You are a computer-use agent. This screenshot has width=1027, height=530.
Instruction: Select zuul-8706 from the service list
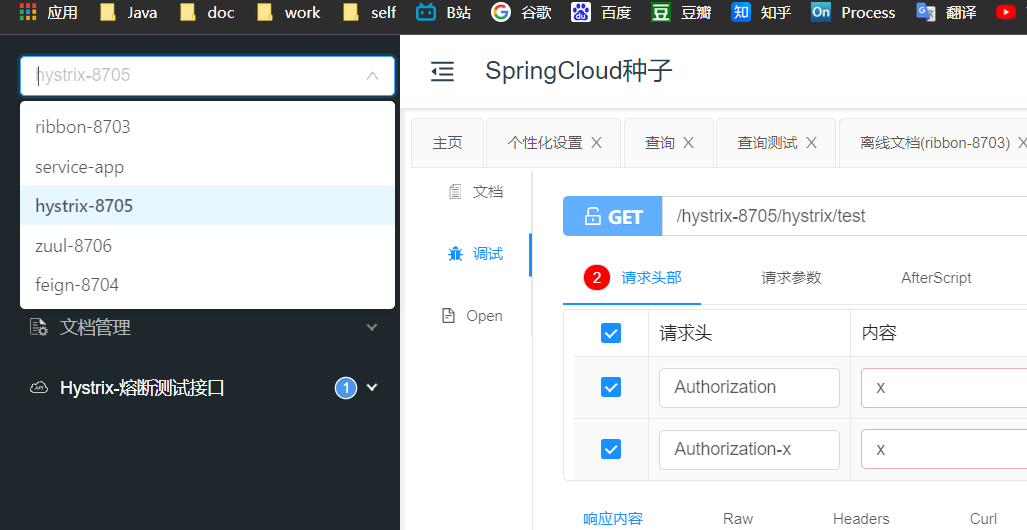[x=208, y=246]
